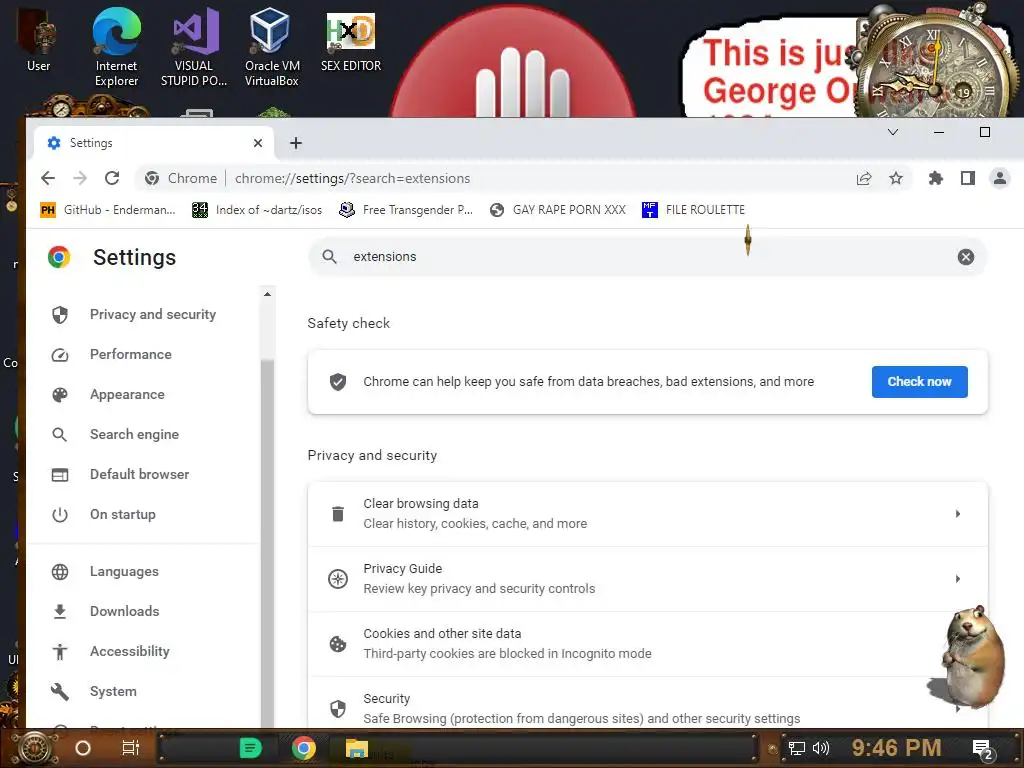Click the Security shield icon in list

338,709
